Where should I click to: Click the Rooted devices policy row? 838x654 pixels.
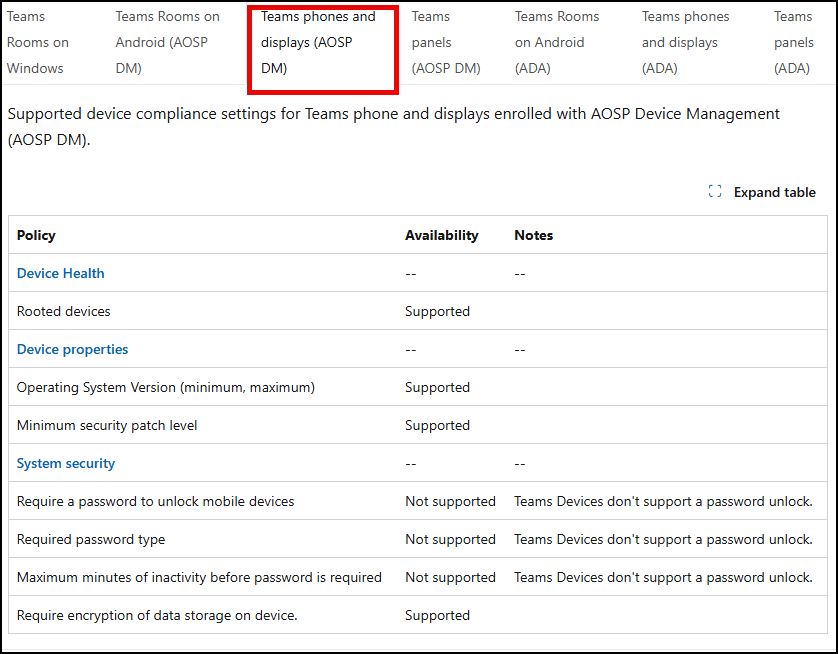point(418,311)
